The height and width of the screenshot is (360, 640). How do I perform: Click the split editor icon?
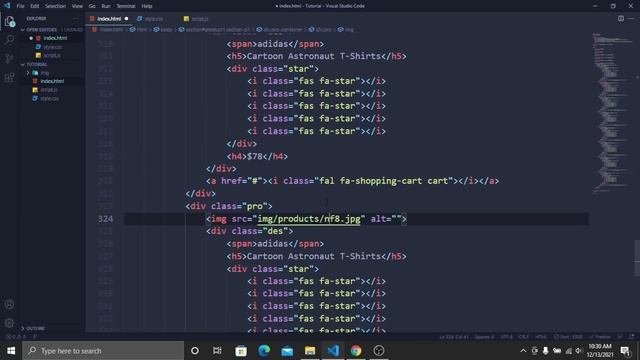click(620, 18)
